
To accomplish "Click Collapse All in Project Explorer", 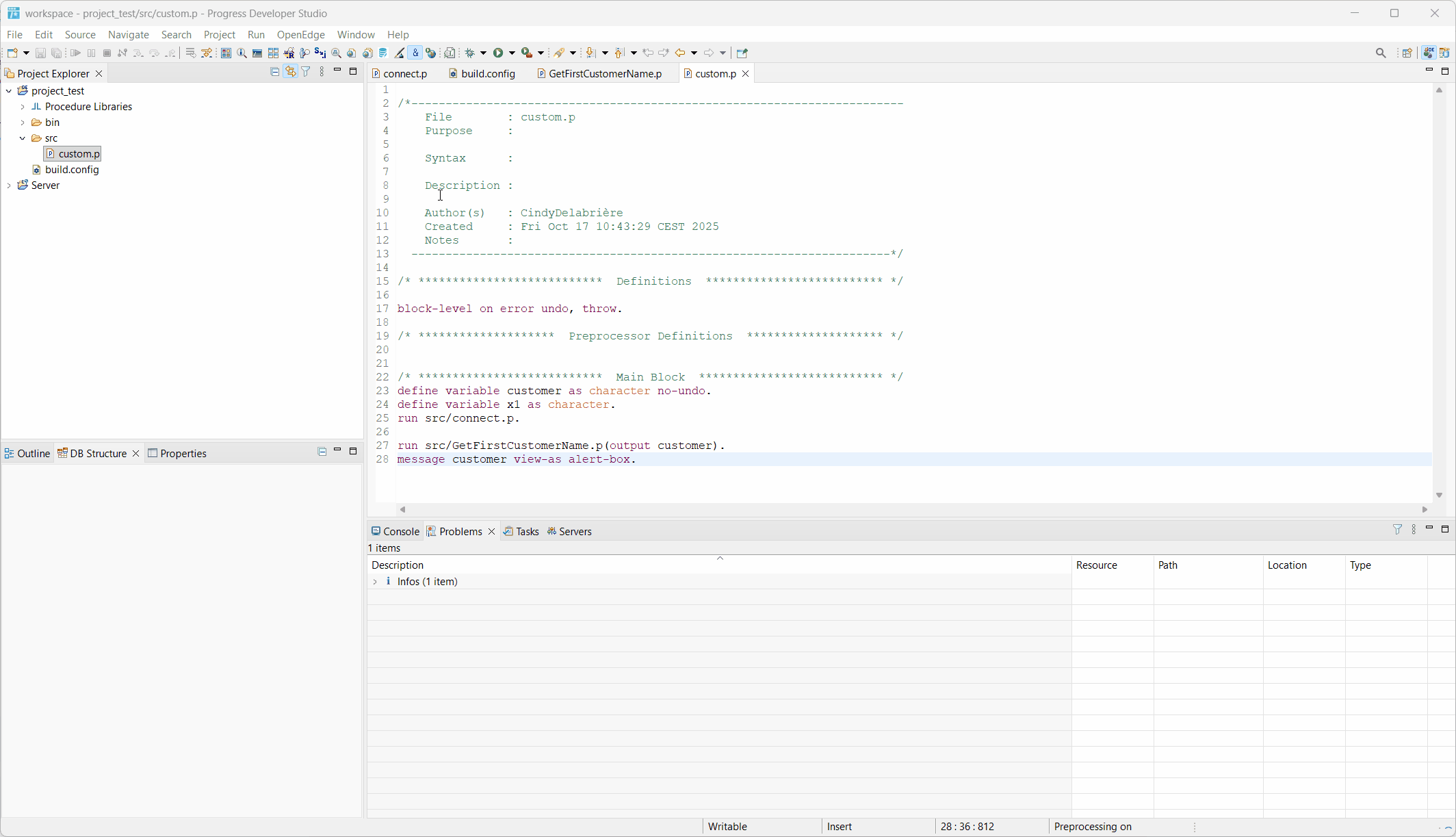I will point(274,72).
